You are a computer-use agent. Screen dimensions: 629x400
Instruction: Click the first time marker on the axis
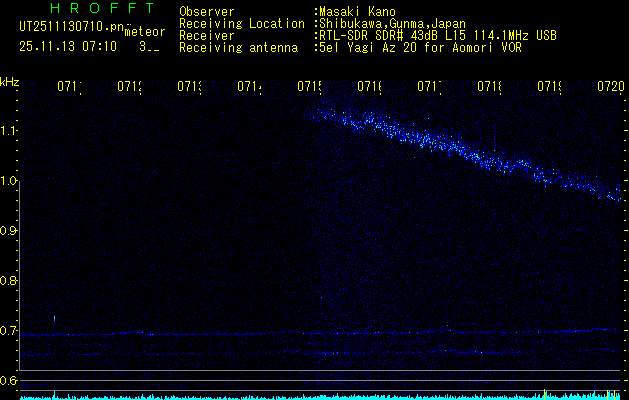pyautogui.click(x=69, y=87)
